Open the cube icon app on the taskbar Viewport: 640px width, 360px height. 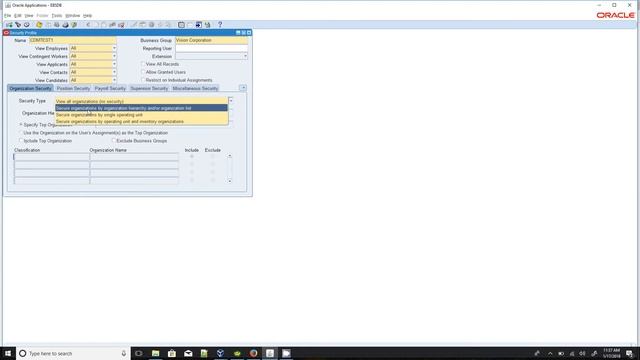coord(220,353)
